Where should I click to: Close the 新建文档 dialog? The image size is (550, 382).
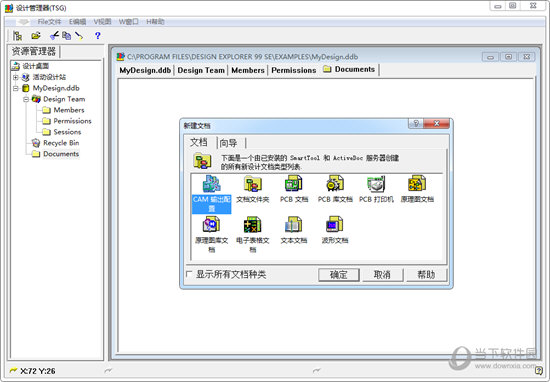437,123
